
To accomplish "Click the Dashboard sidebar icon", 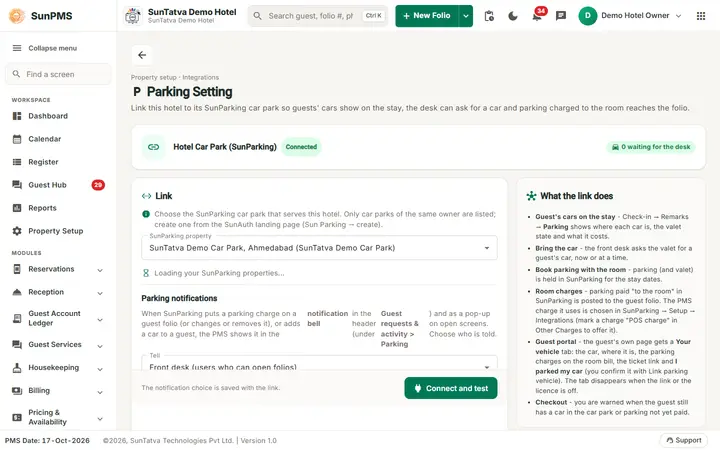I will 17,116.
